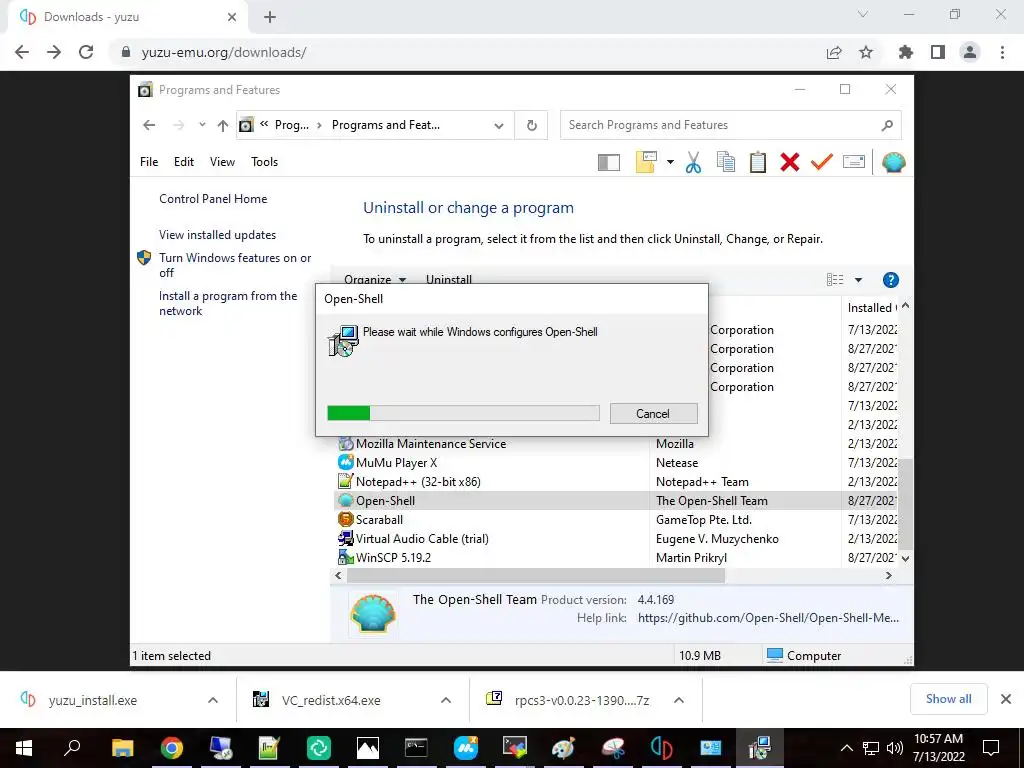Open the blue Help question mark icon
Viewport: 1024px width, 768px height.
890,280
